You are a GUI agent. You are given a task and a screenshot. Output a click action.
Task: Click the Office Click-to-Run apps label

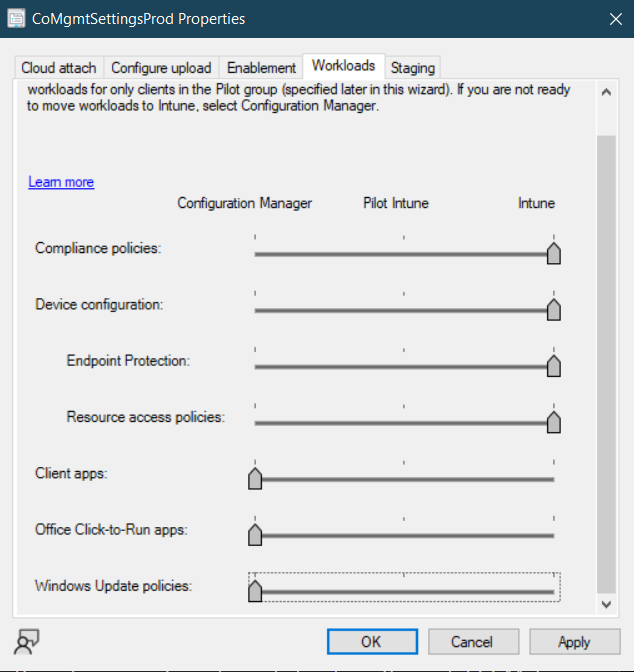tap(111, 530)
